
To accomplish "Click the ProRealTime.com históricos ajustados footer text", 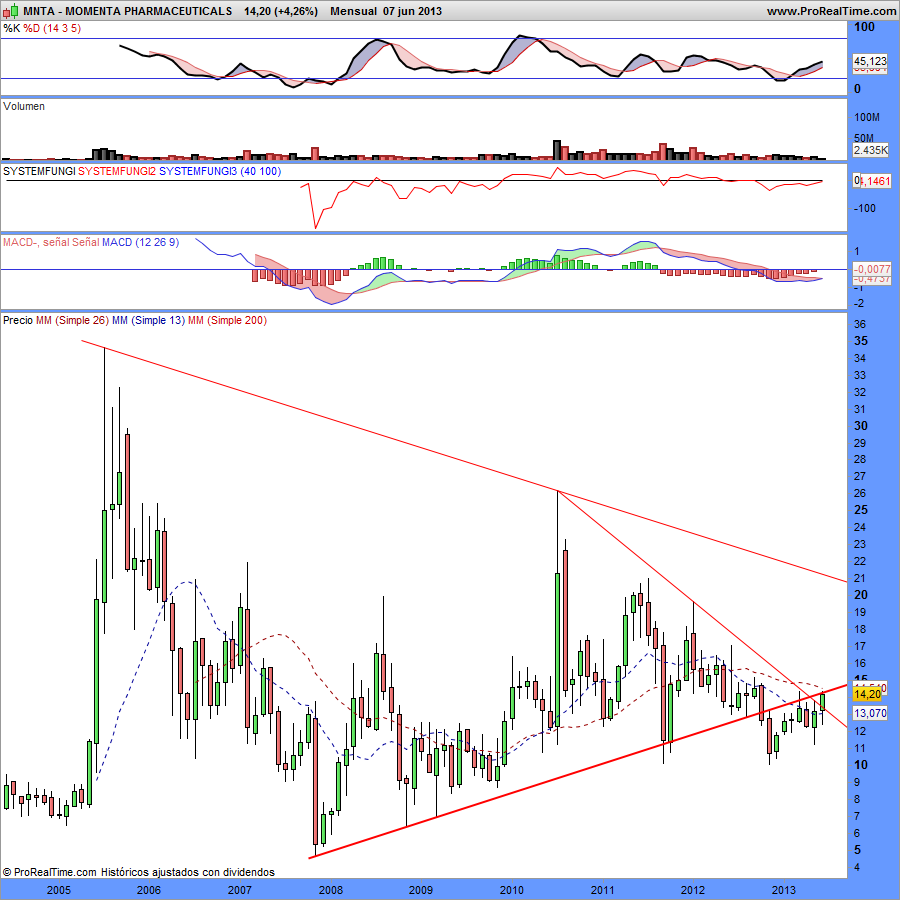I will click(x=138, y=872).
